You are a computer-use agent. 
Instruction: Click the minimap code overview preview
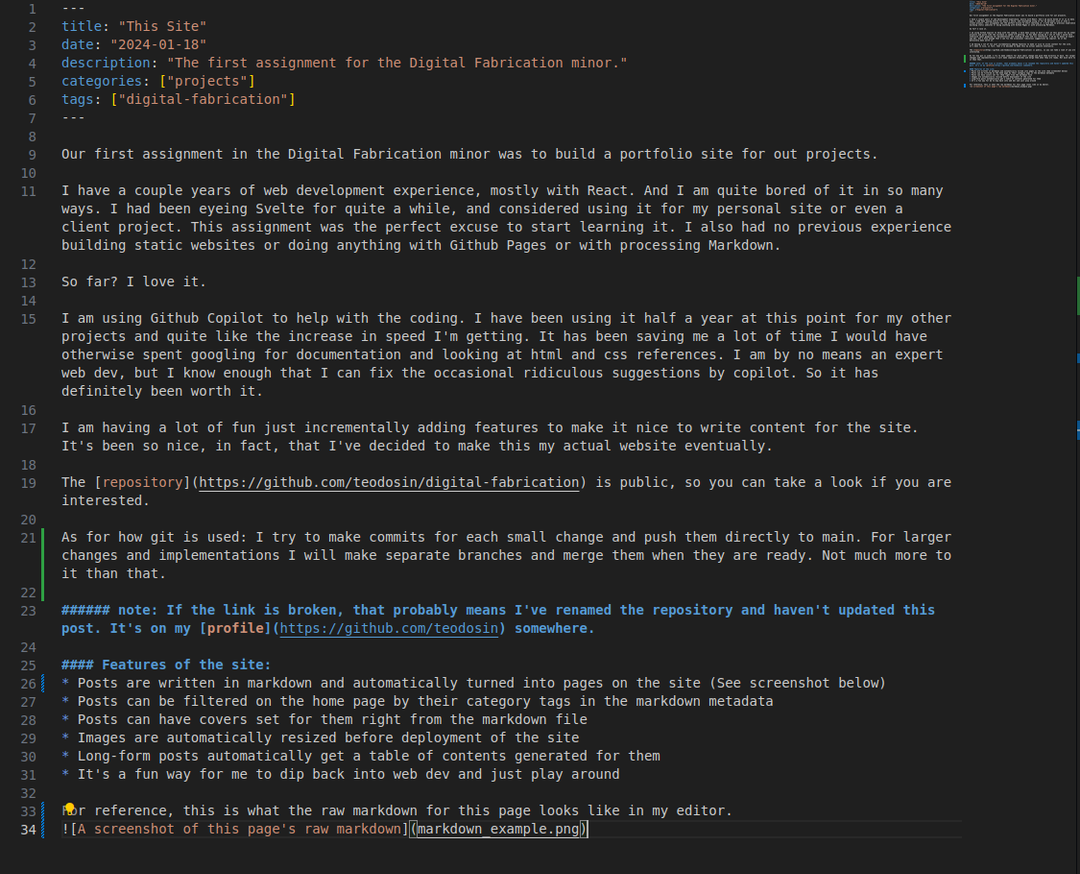pos(1021,45)
